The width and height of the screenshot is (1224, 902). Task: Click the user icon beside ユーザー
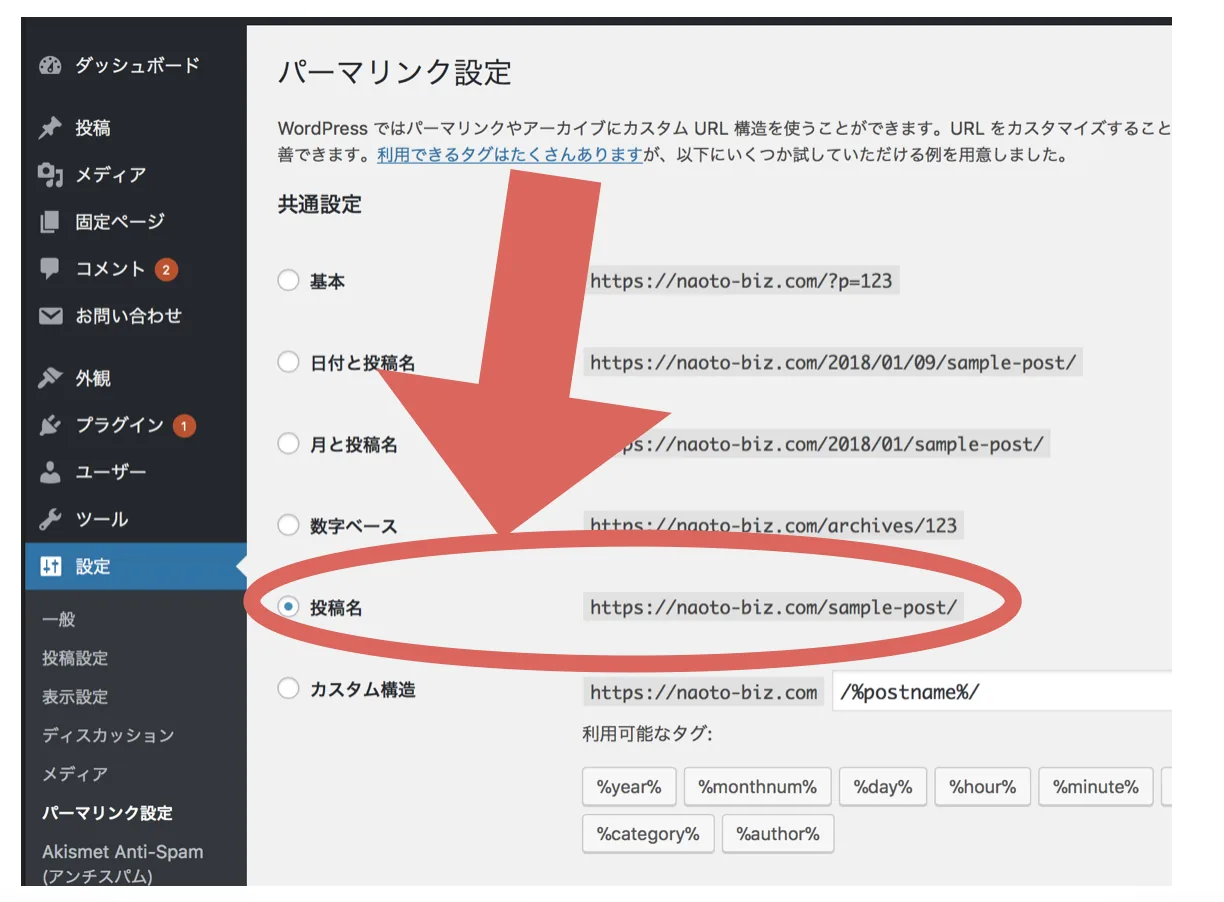pos(50,472)
